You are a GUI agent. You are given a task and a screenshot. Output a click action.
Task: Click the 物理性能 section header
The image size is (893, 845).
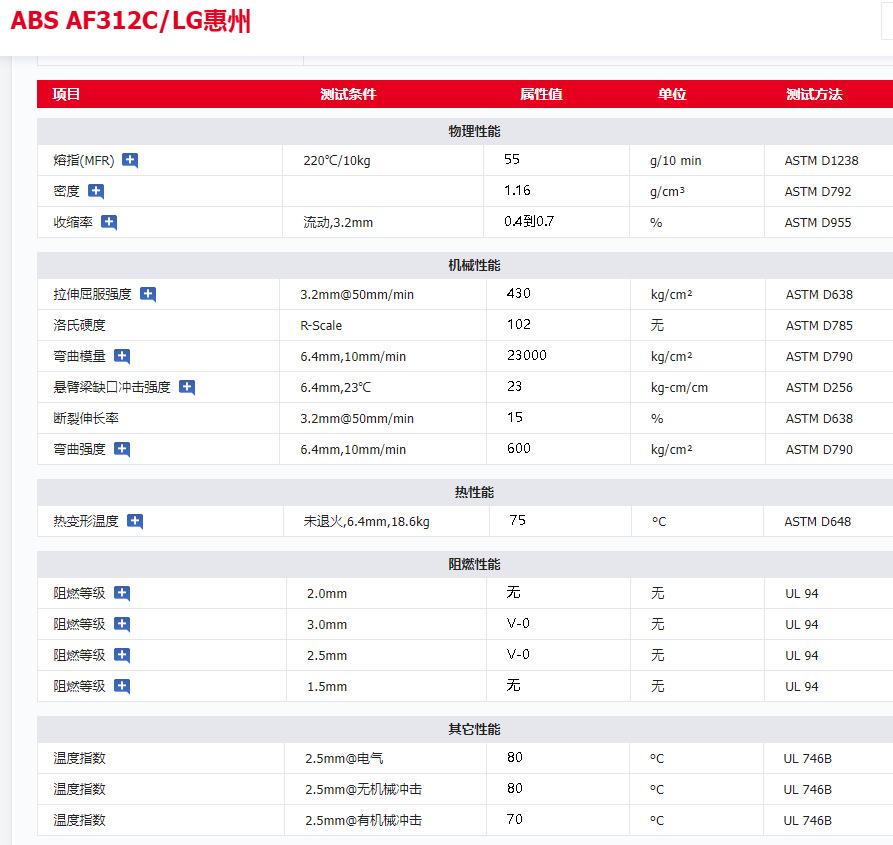click(x=474, y=132)
